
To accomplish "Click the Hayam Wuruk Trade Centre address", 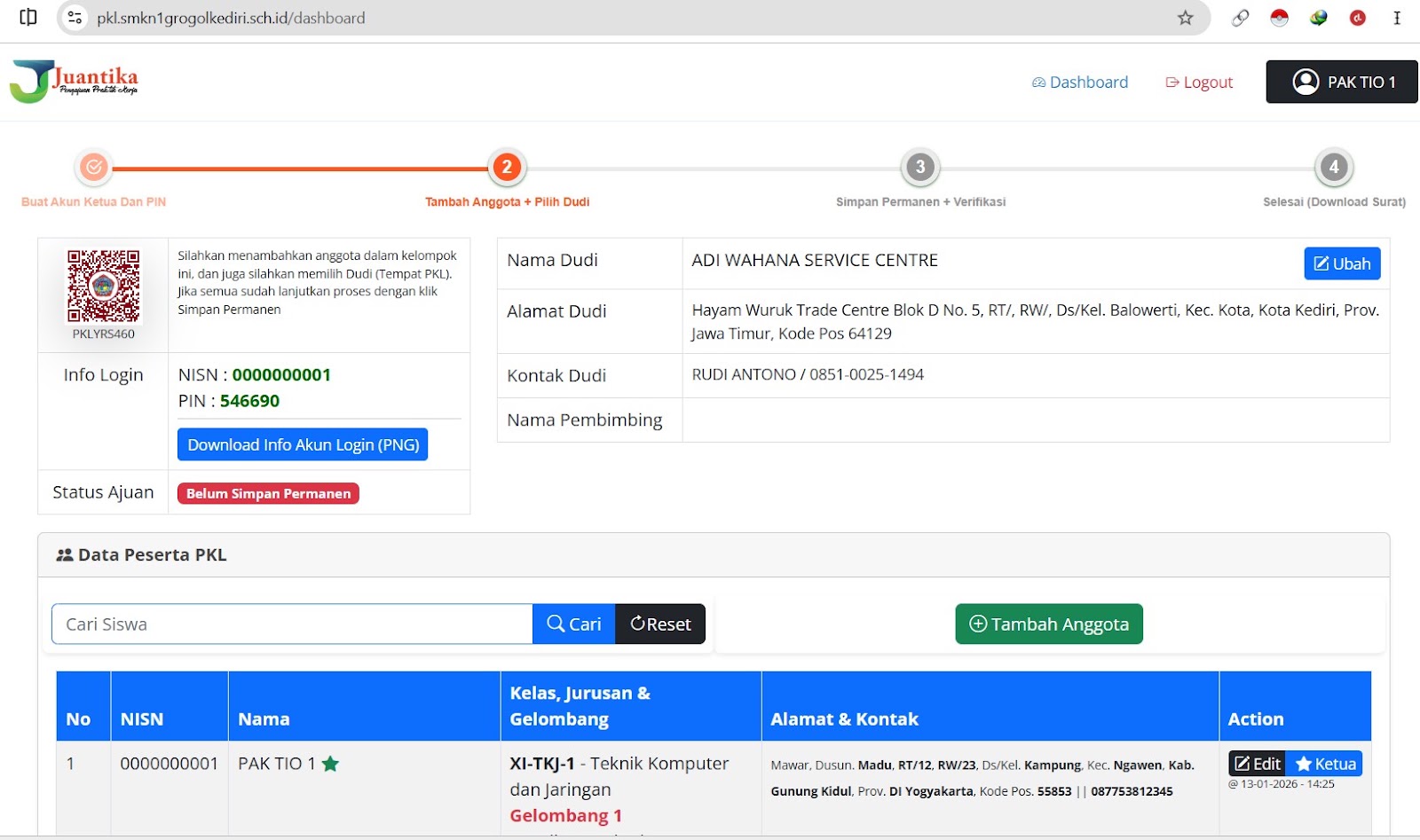I will pyautogui.click(x=1035, y=321).
